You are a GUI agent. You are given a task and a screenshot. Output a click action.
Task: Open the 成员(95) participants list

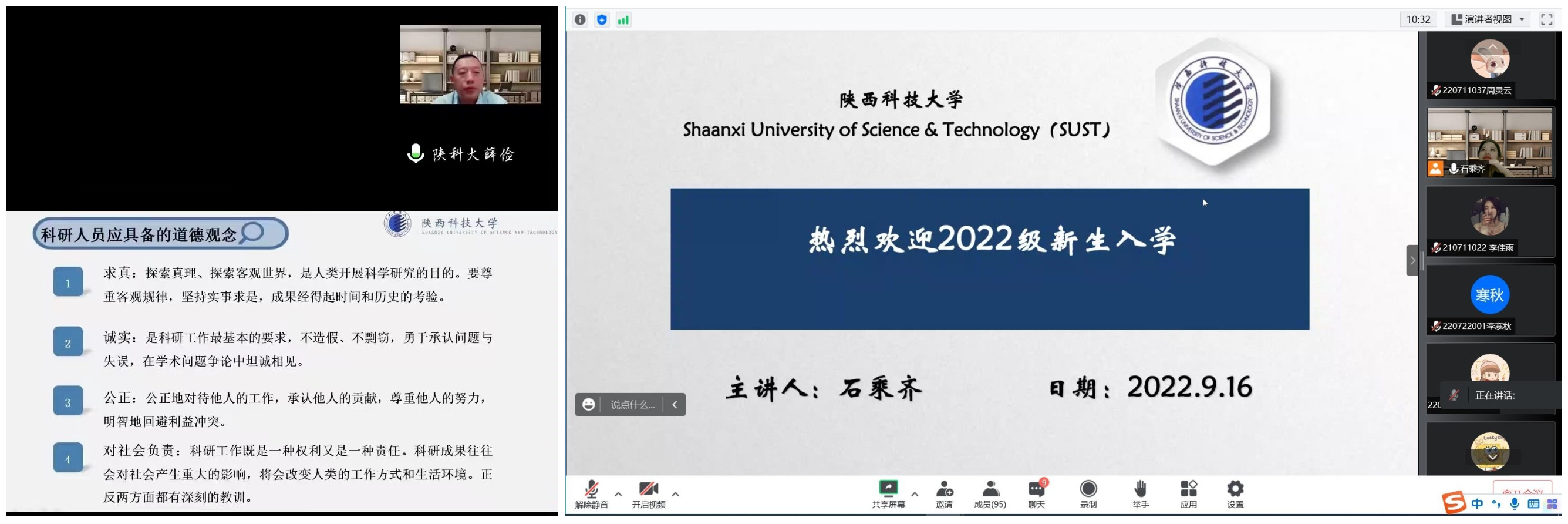(x=990, y=493)
